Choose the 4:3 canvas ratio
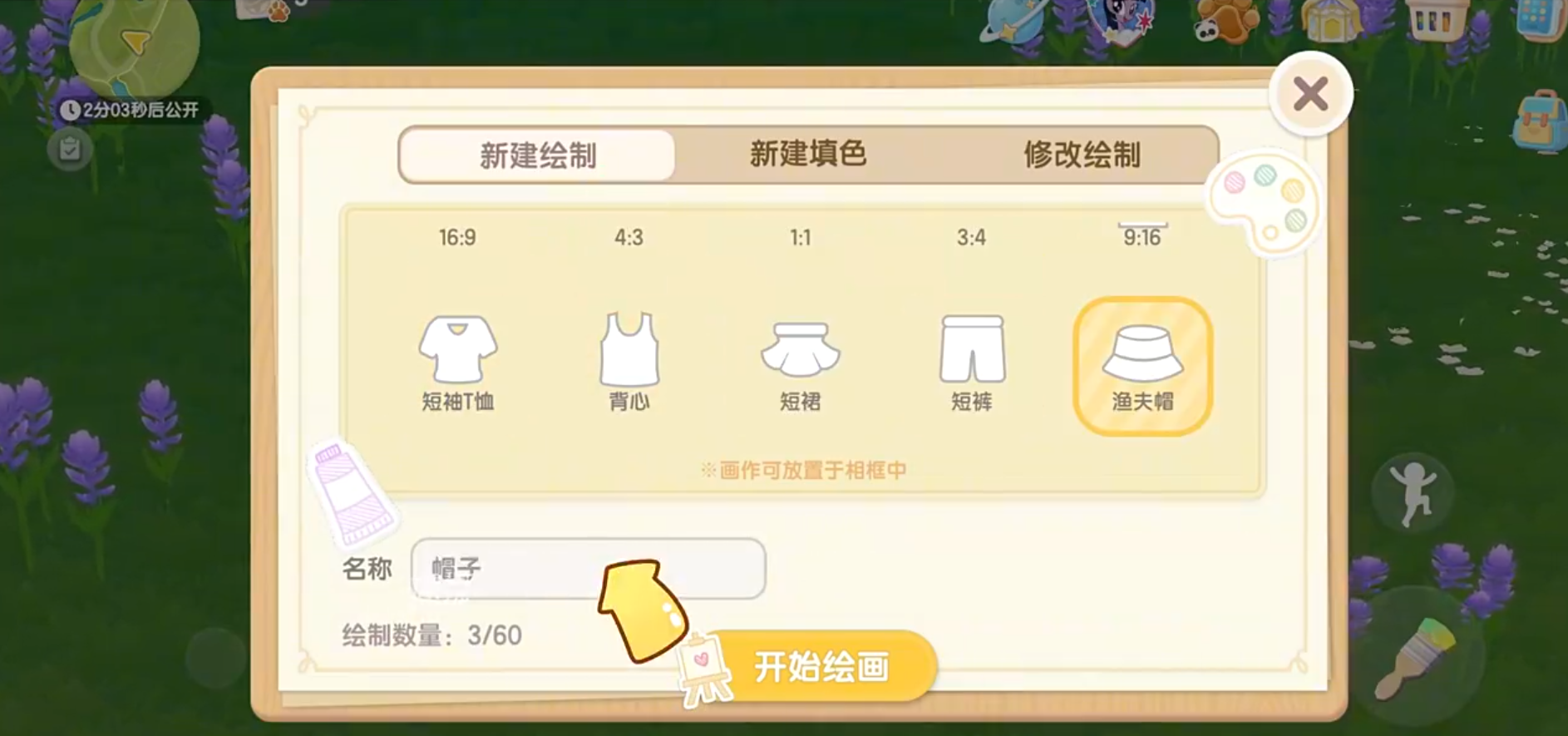 click(629, 238)
